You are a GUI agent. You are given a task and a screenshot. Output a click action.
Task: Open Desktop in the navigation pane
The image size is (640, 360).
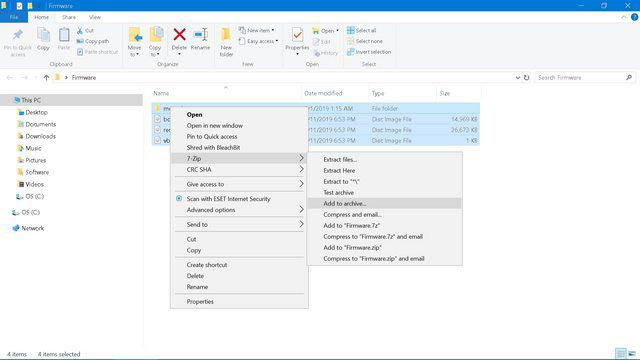tap(36, 112)
